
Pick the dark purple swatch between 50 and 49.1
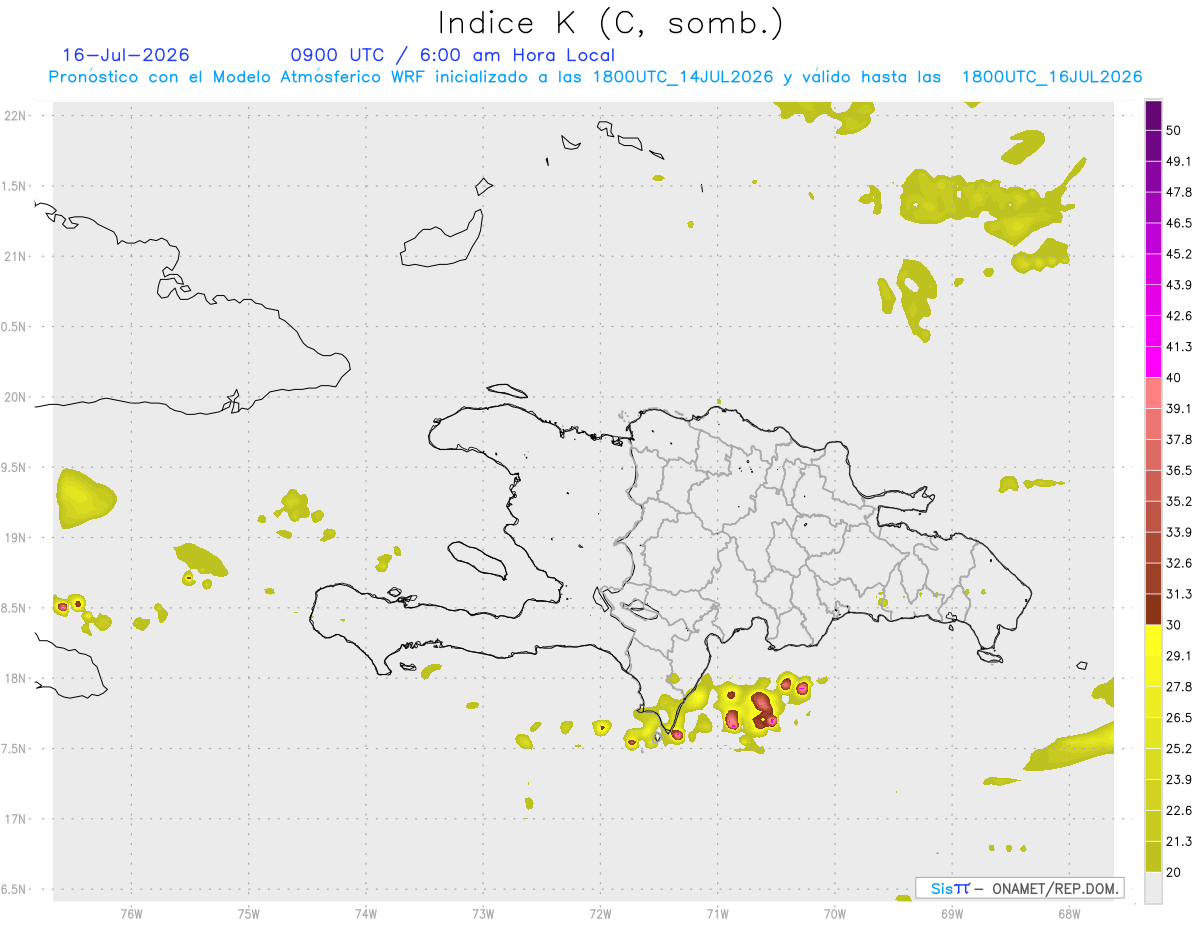tap(1153, 146)
